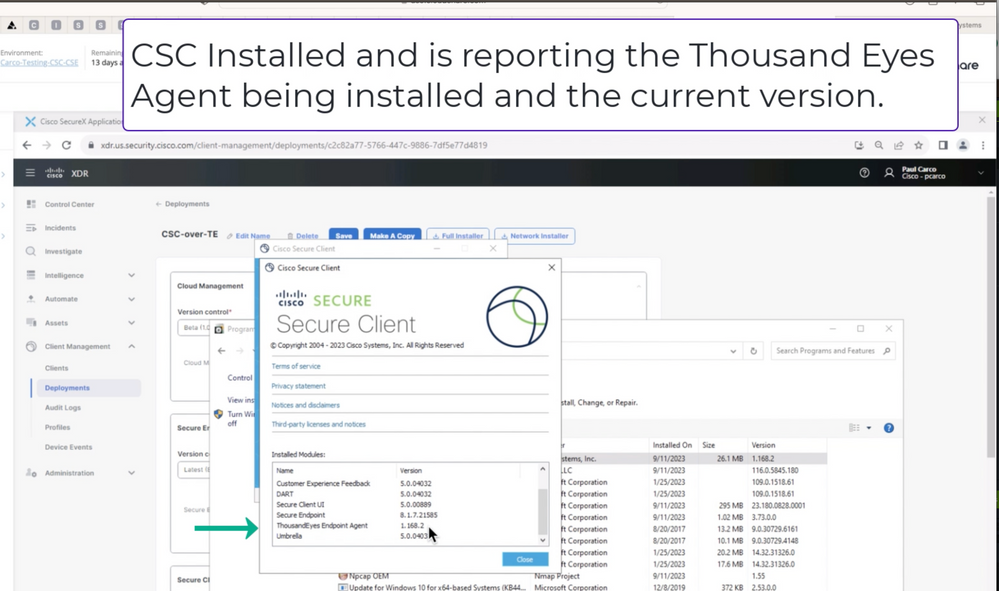Open the Chrome profile avatar icon

[x=963, y=145]
